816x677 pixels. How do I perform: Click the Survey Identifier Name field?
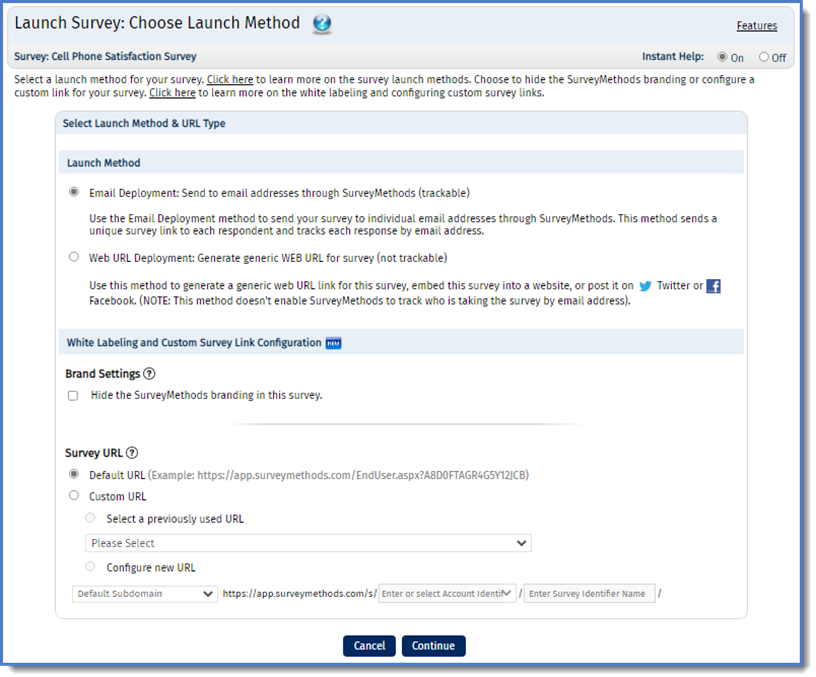[x=589, y=594]
